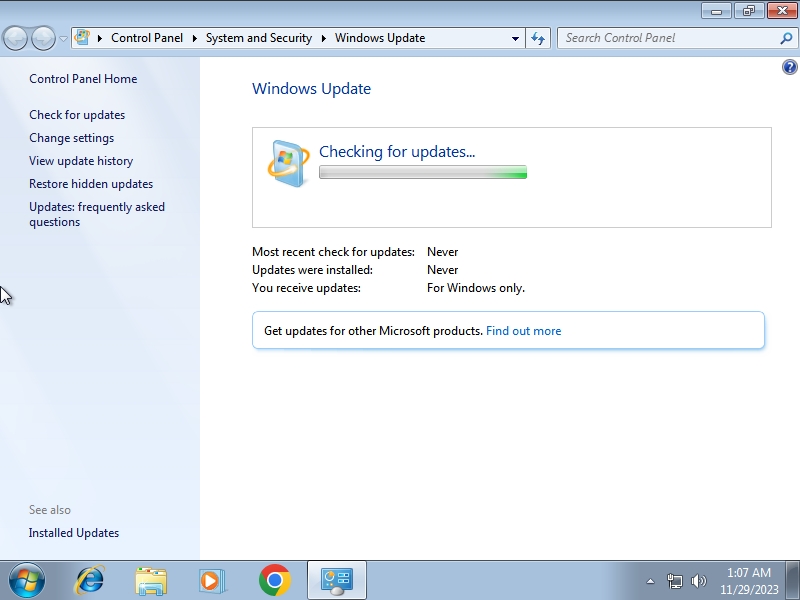
Task: Expand the arrow before Control Panel breadcrumb
Action: click(100, 38)
